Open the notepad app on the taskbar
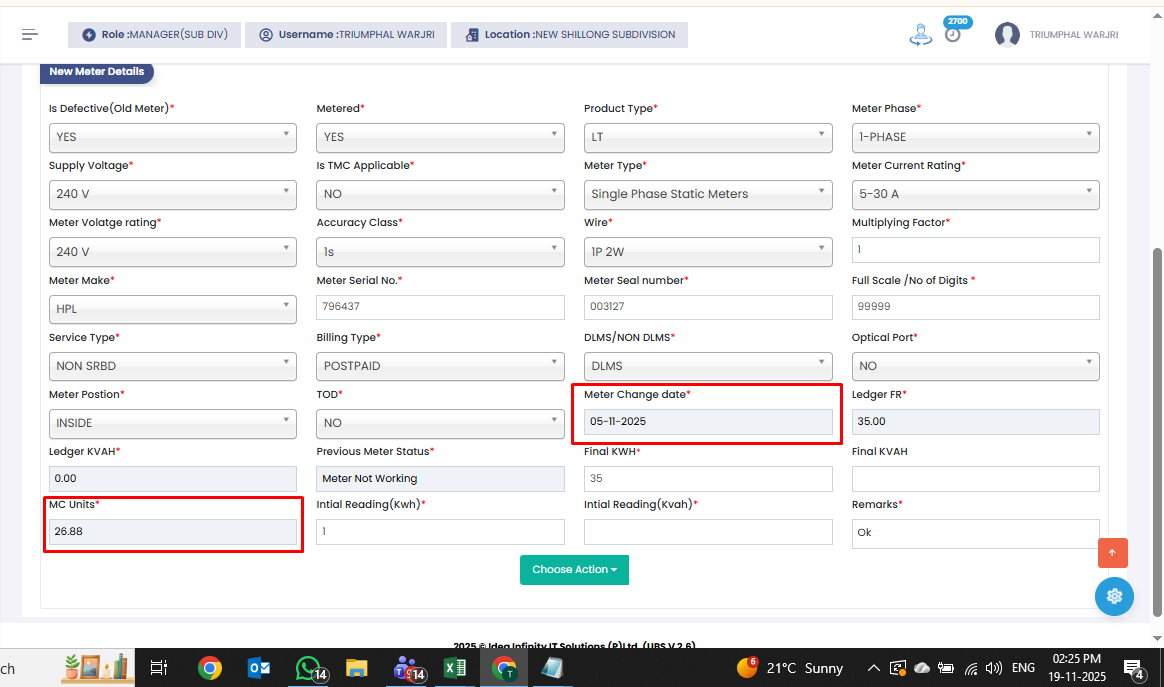The height and width of the screenshot is (687, 1164). coord(552,668)
